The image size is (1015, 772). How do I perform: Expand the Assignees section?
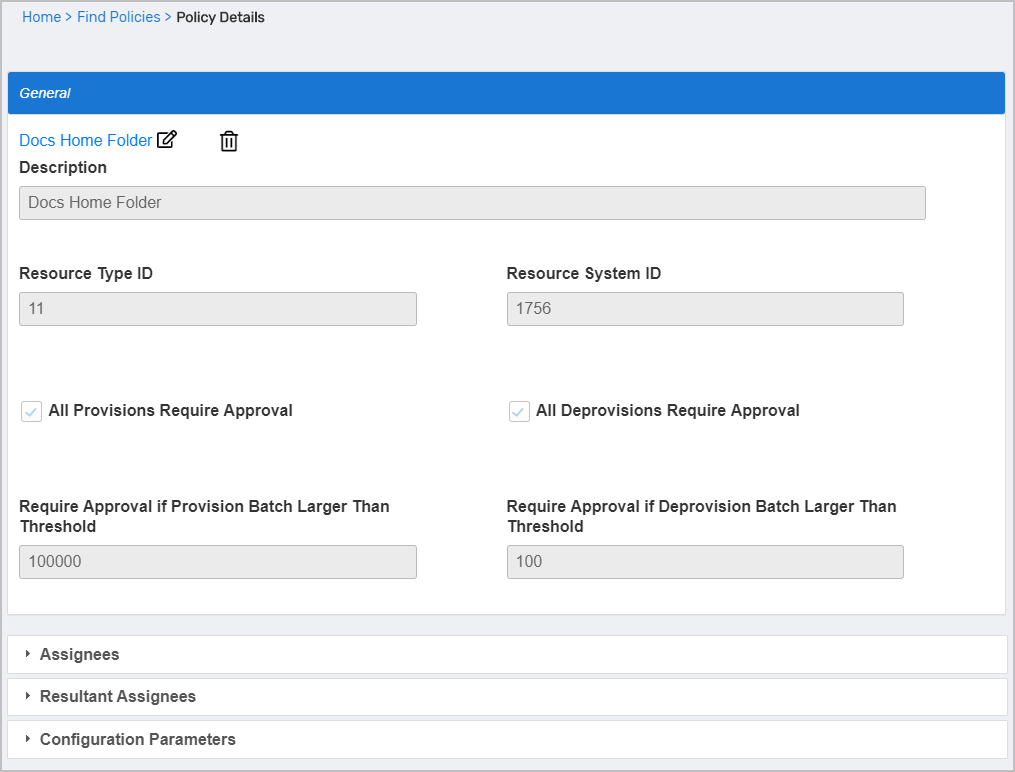[x=79, y=654]
